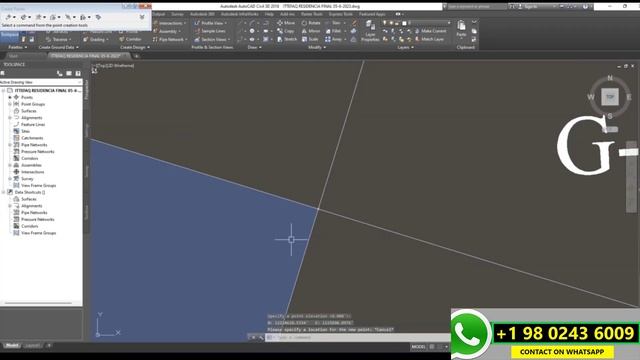Image resolution: width=640 pixels, height=360 pixels.
Task: Click the Toolspace help icon
Action: click(78, 73)
